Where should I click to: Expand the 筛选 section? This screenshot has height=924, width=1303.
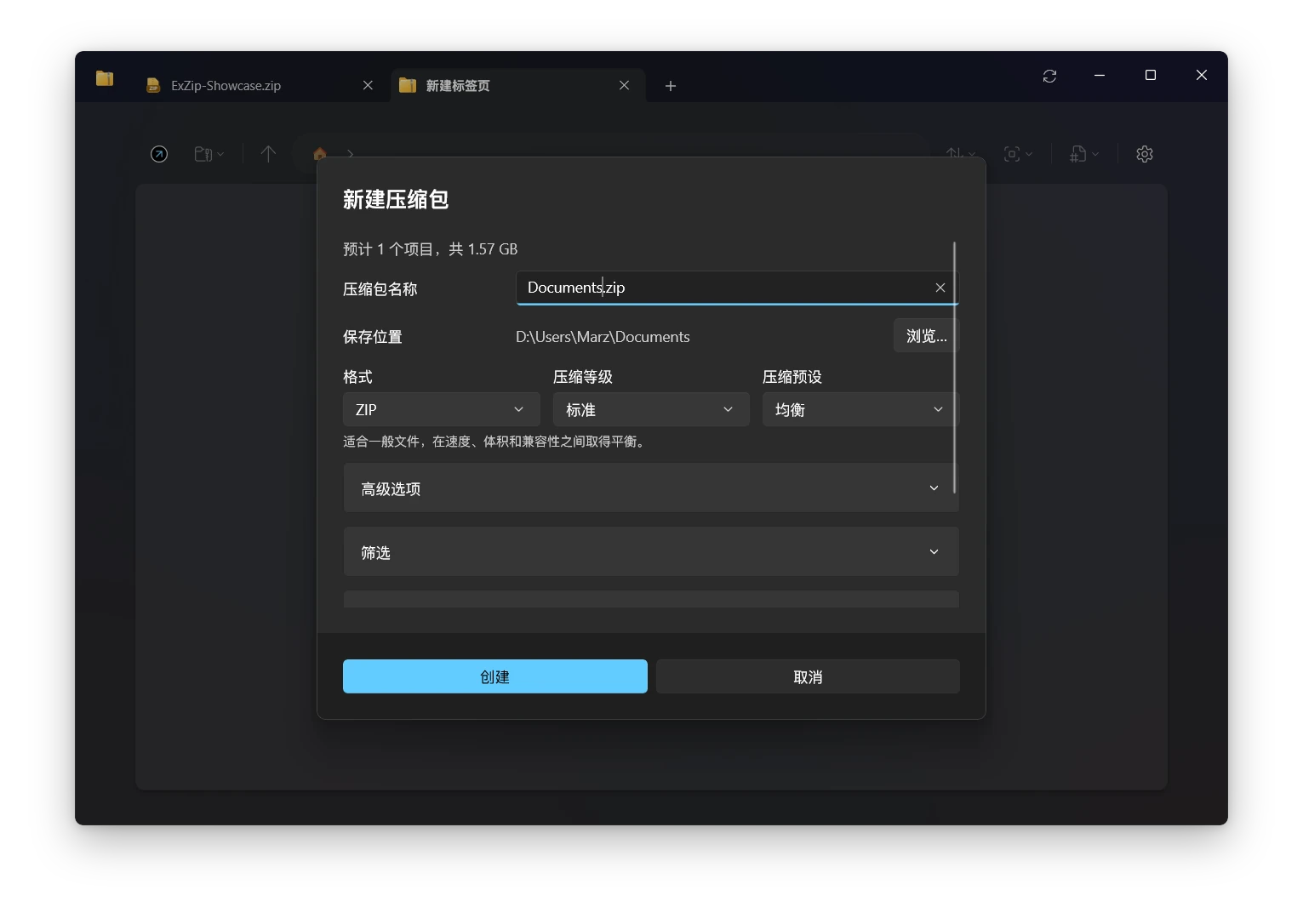point(651,552)
